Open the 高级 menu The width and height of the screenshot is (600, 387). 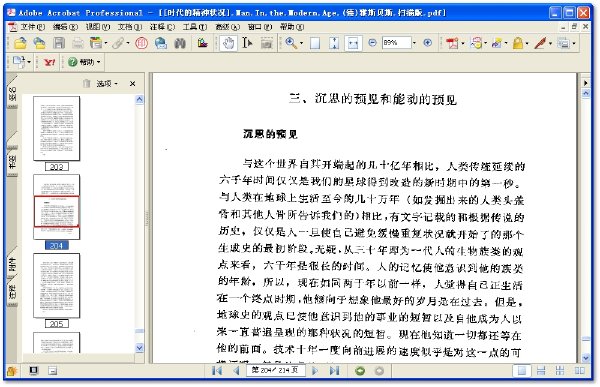point(227,27)
